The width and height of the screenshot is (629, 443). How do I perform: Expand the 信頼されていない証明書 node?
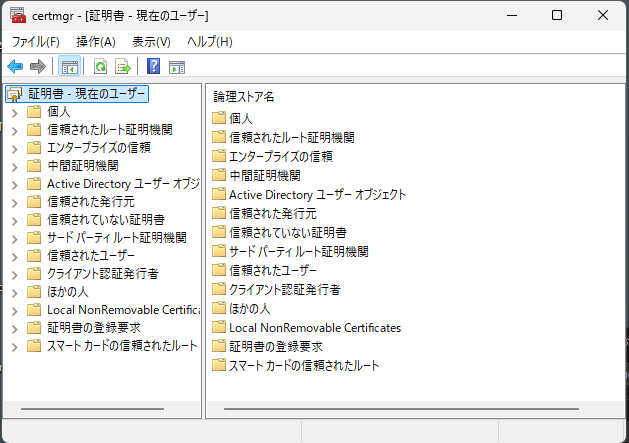tap(14, 221)
